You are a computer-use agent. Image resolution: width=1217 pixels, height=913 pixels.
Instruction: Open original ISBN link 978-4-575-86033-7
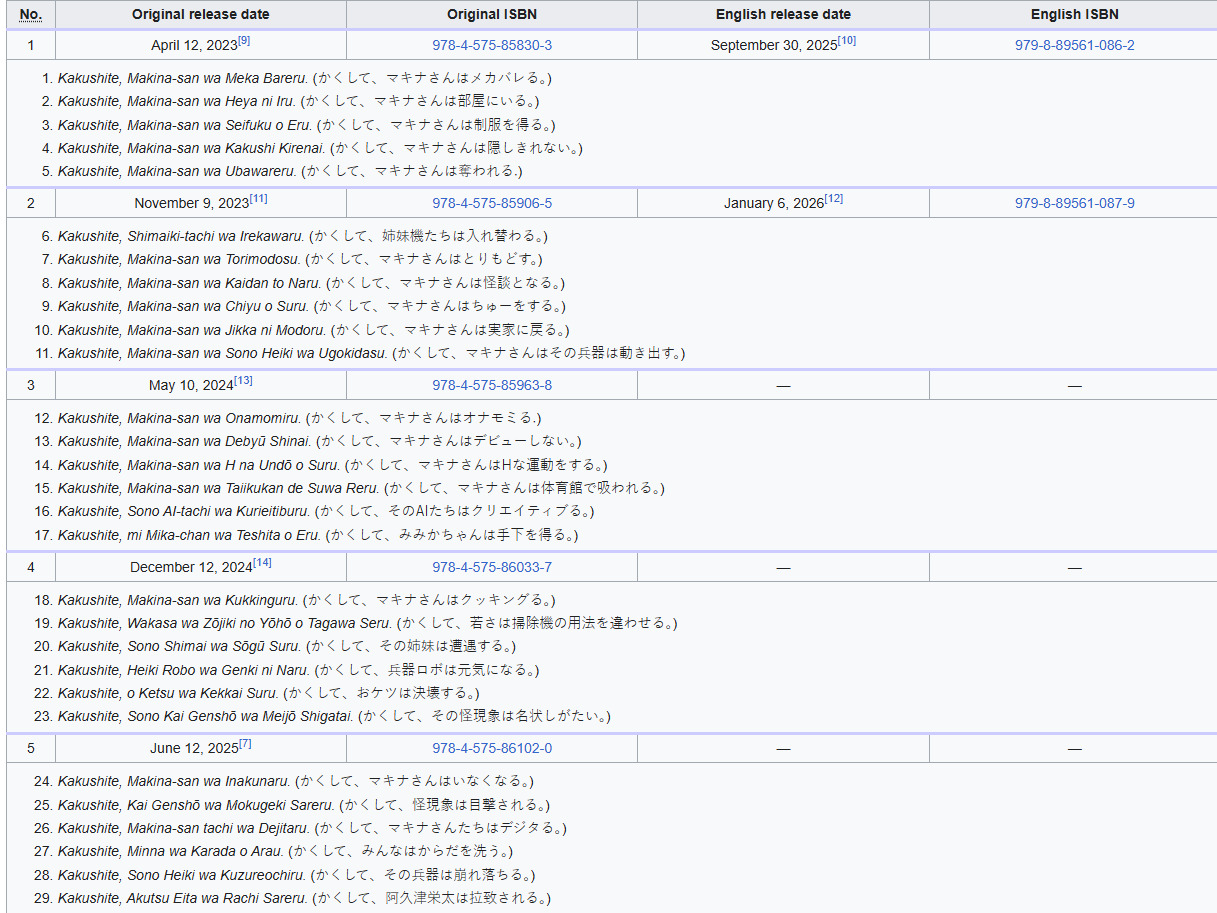pyautogui.click(x=491, y=567)
